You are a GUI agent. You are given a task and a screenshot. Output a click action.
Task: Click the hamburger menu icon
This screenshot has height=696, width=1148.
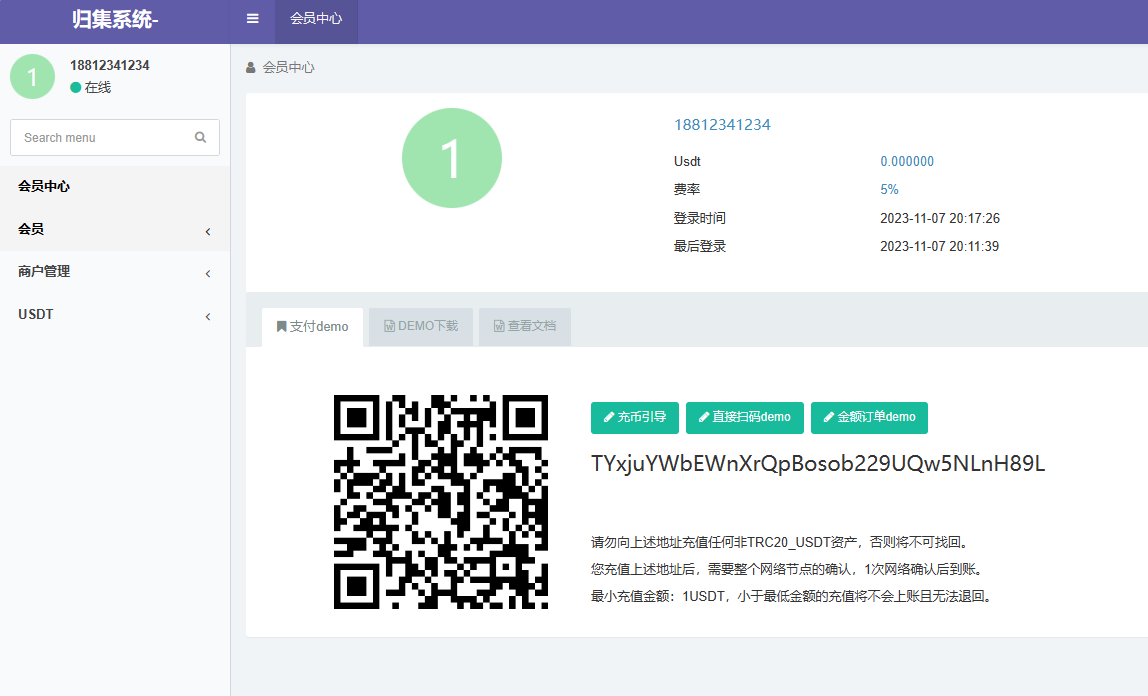252,18
